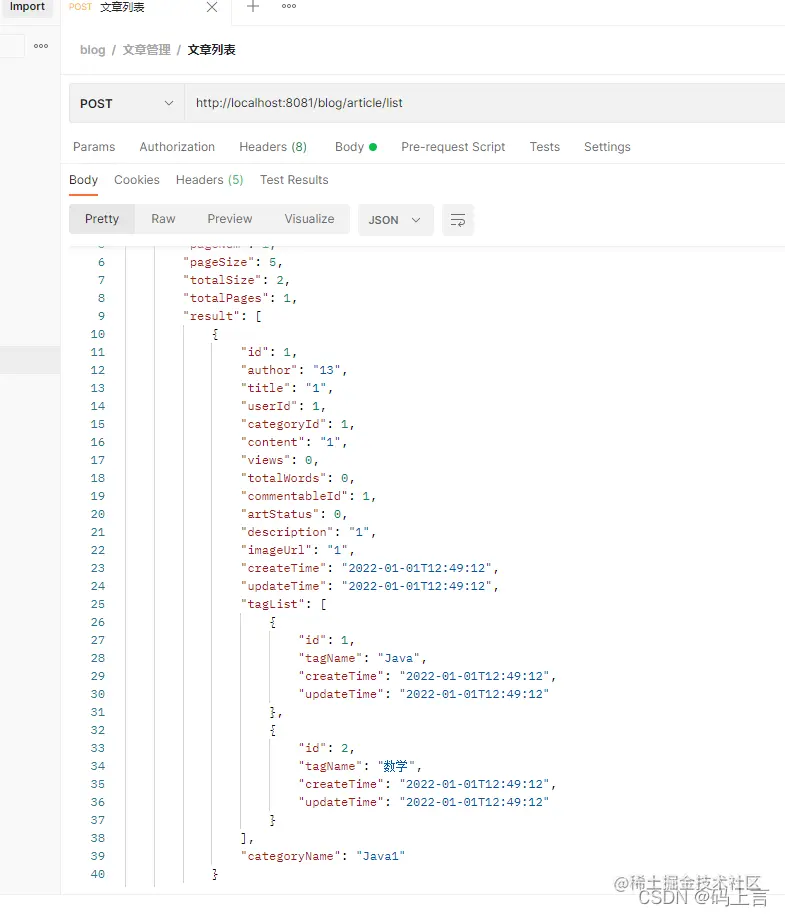Open the request Params tab
This screenshot has width=785, height=916.
(94, 147)
